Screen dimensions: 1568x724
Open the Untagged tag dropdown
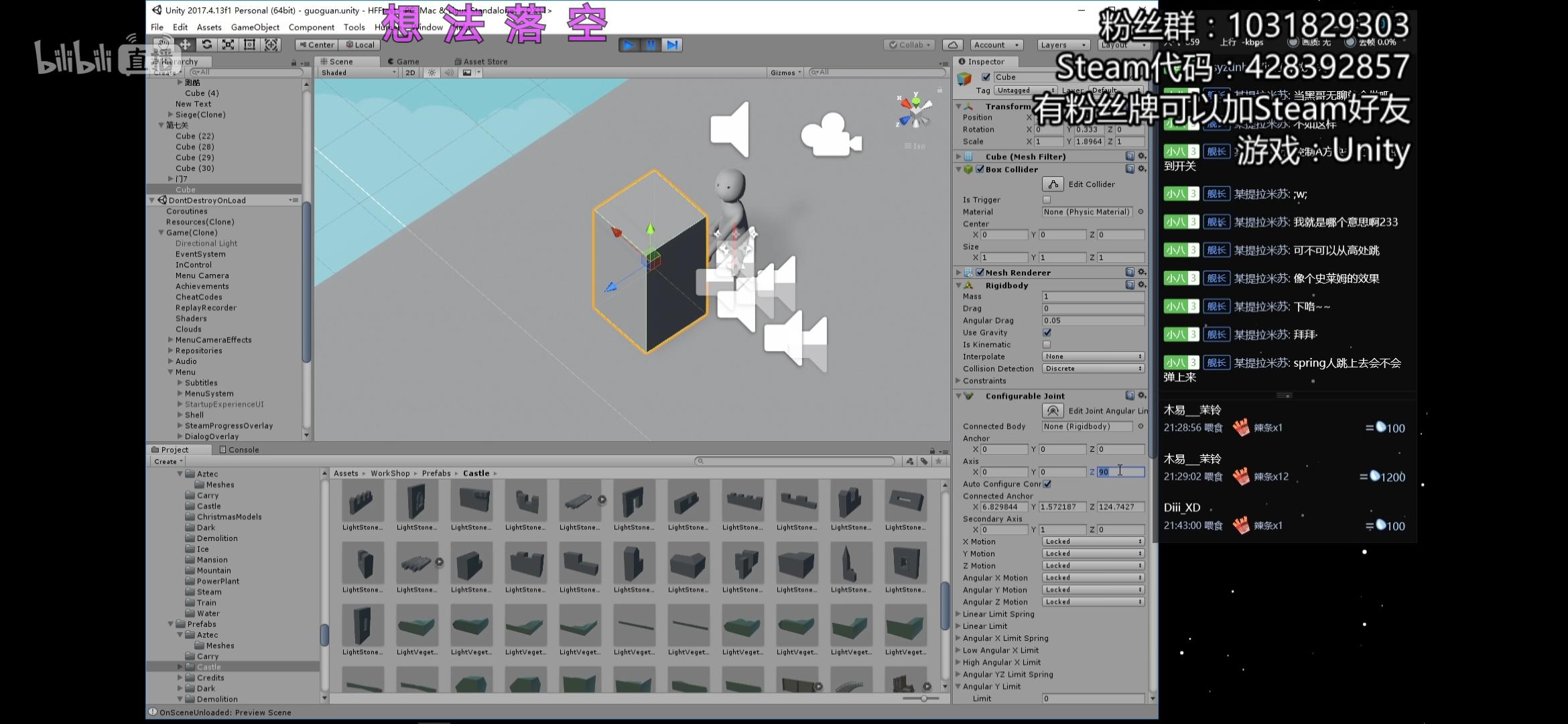(x=1026, y=90)
